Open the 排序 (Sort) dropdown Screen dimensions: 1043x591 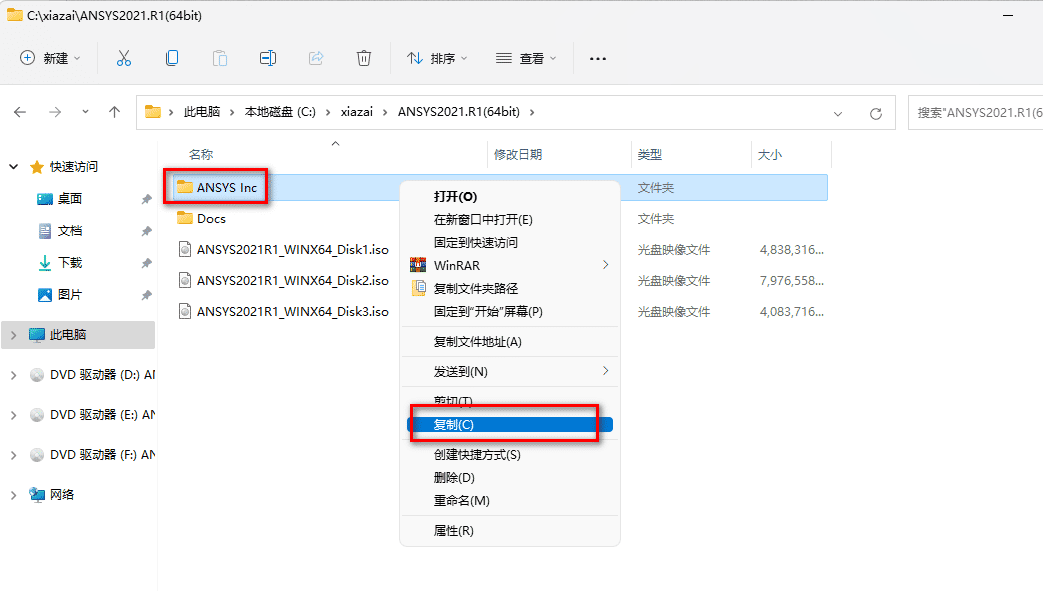coord(438,59)
